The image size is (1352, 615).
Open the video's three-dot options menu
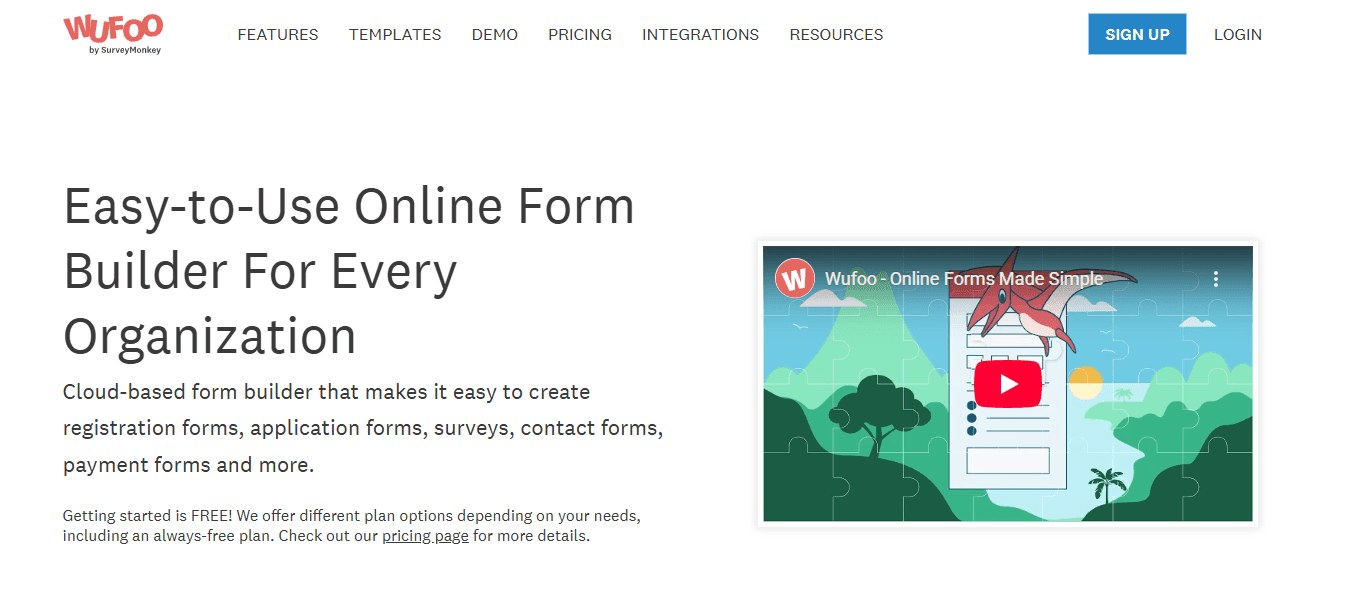click(x=1216, y=279)
